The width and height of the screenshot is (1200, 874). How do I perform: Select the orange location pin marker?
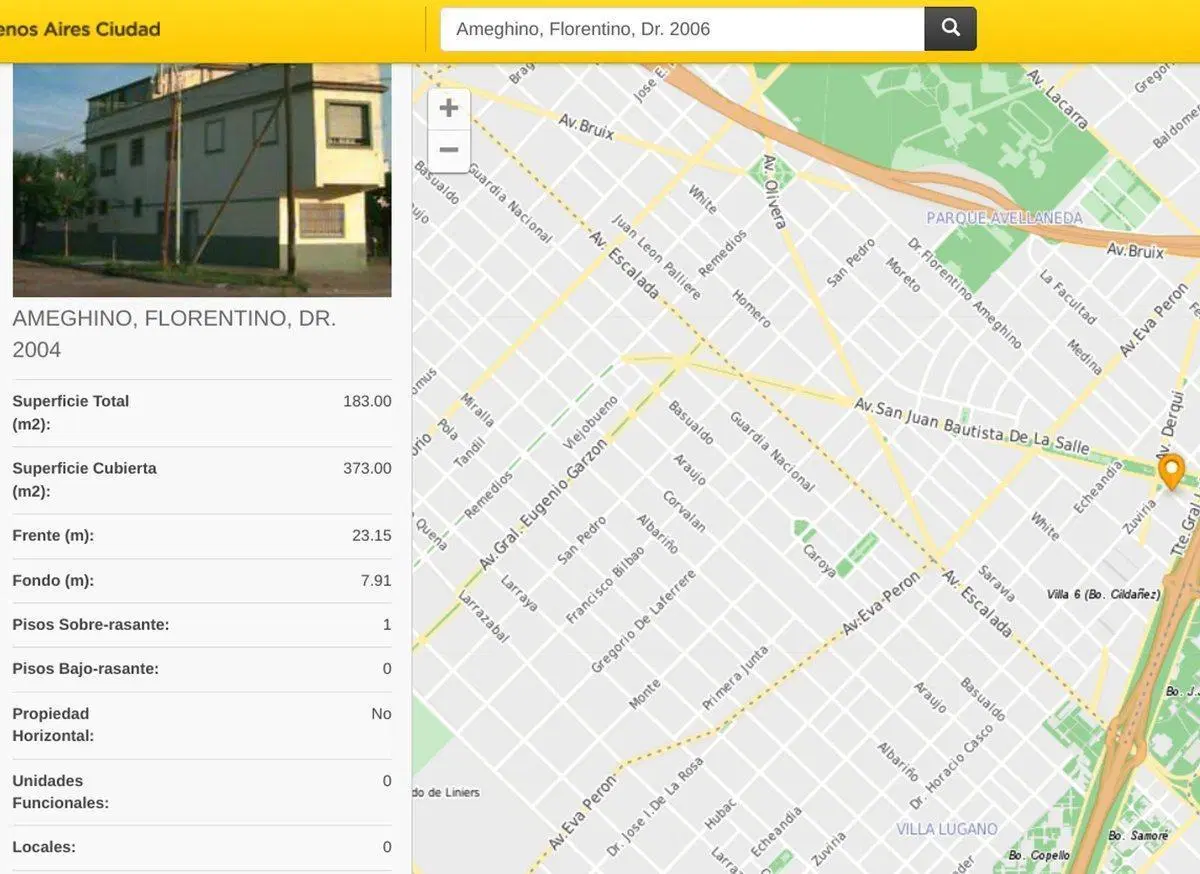click(1171, 472)
